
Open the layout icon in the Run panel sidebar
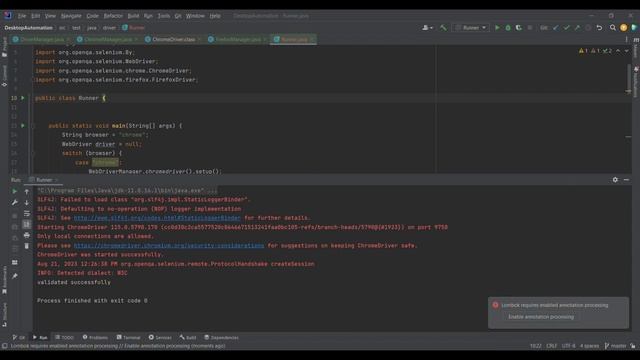click(x=15, y=262)
